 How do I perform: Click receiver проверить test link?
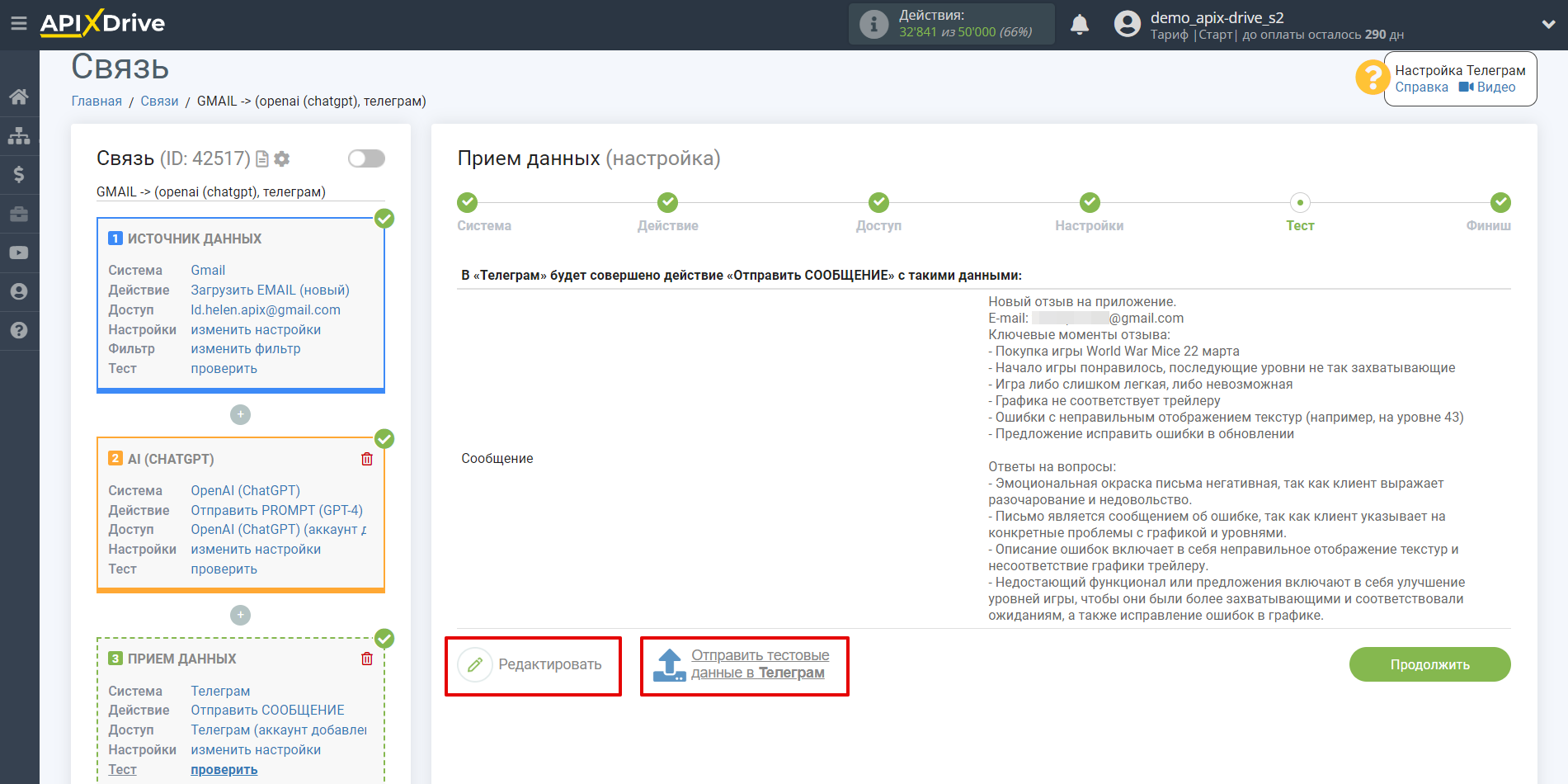point(224,770)
